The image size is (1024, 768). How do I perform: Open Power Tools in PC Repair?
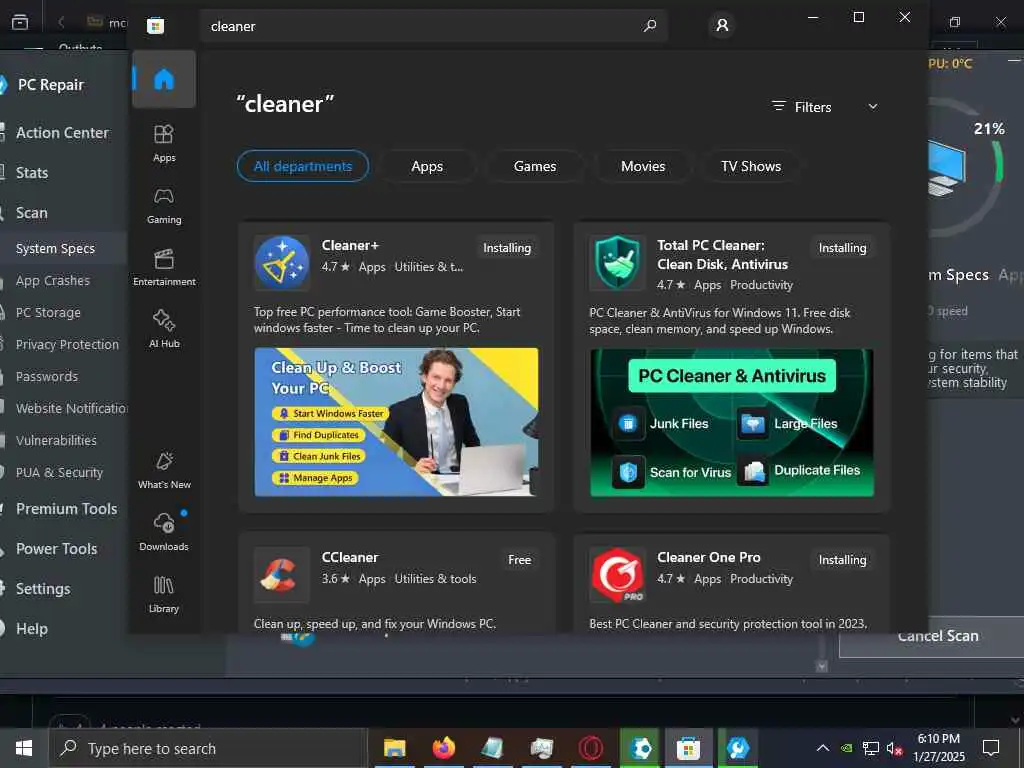57,549
